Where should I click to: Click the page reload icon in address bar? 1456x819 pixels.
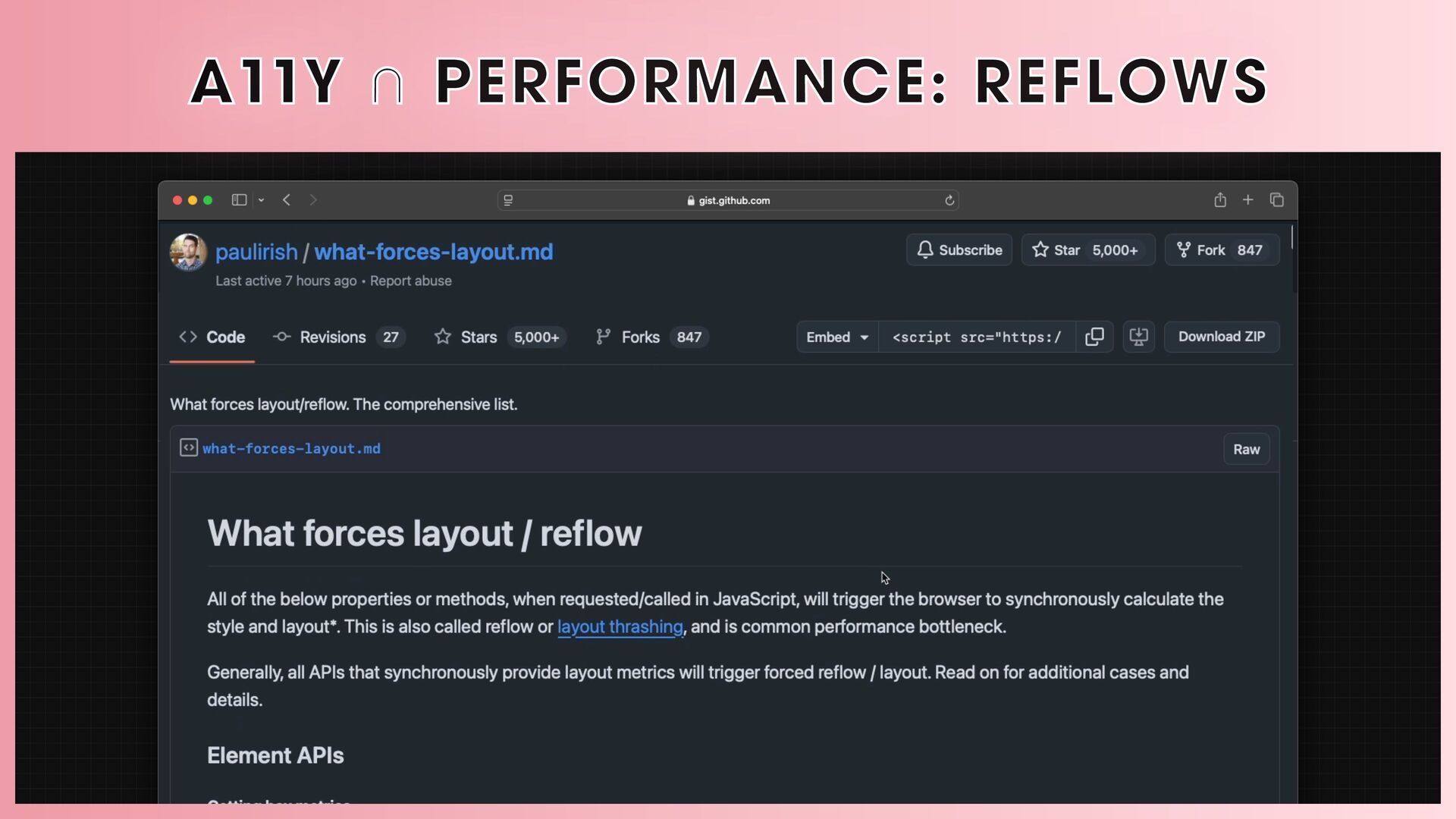pos(949,200)
